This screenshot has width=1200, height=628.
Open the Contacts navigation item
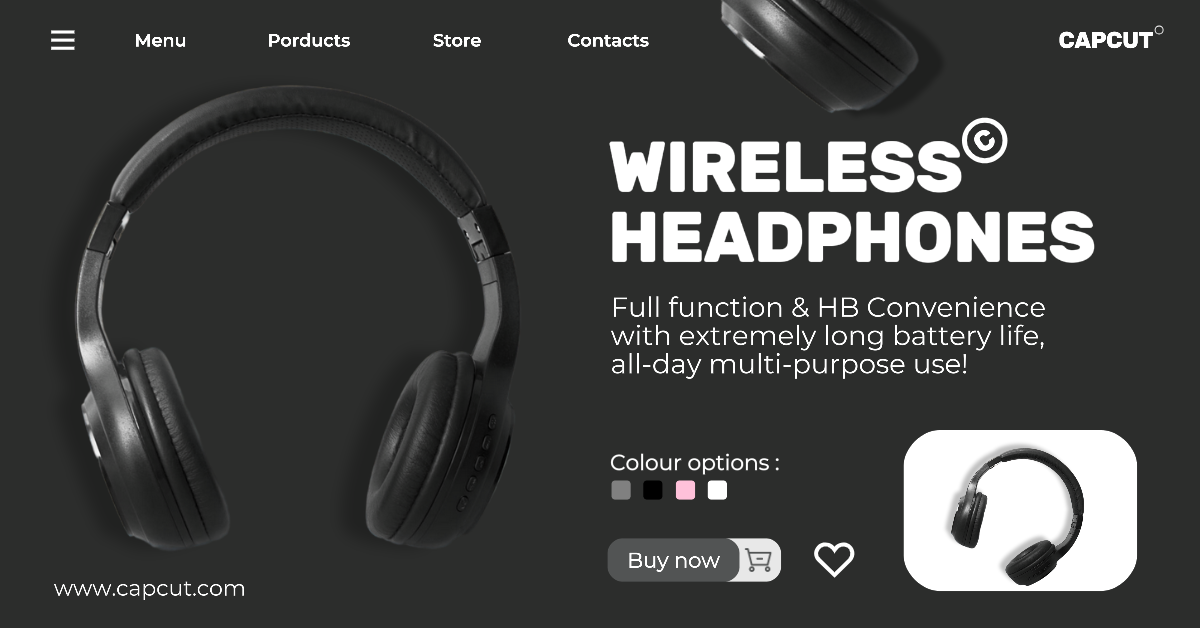point(608,41)
